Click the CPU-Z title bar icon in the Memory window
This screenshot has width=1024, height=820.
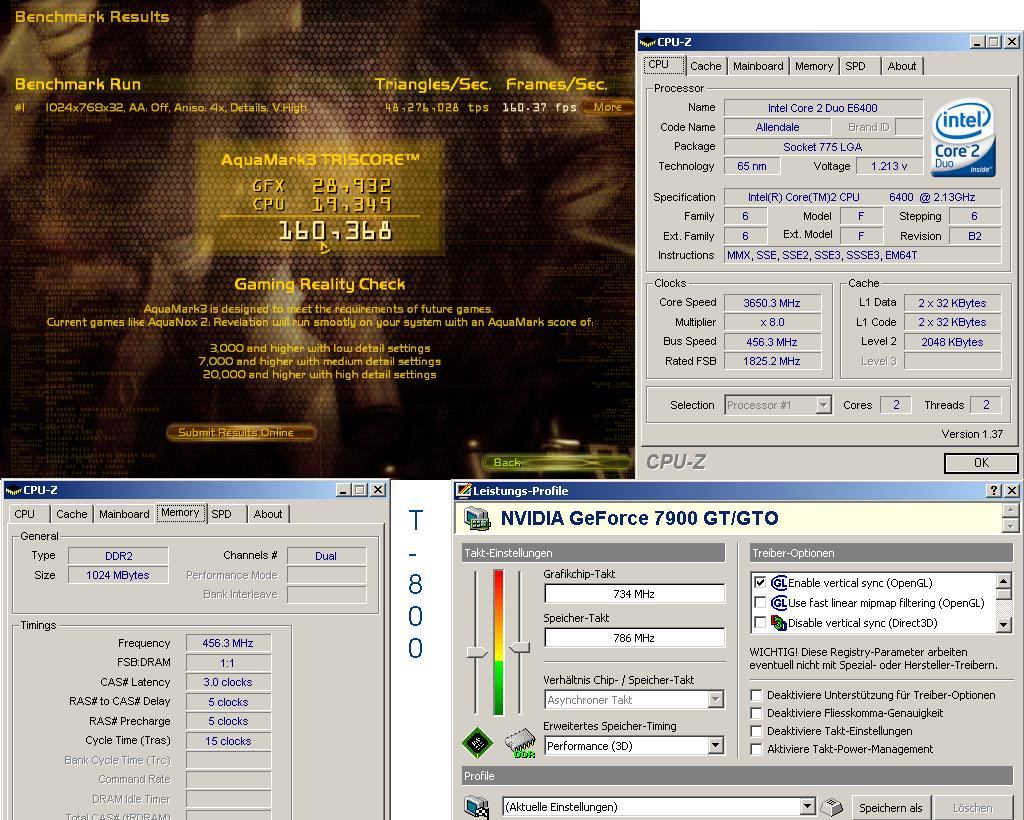coord(13,490)
